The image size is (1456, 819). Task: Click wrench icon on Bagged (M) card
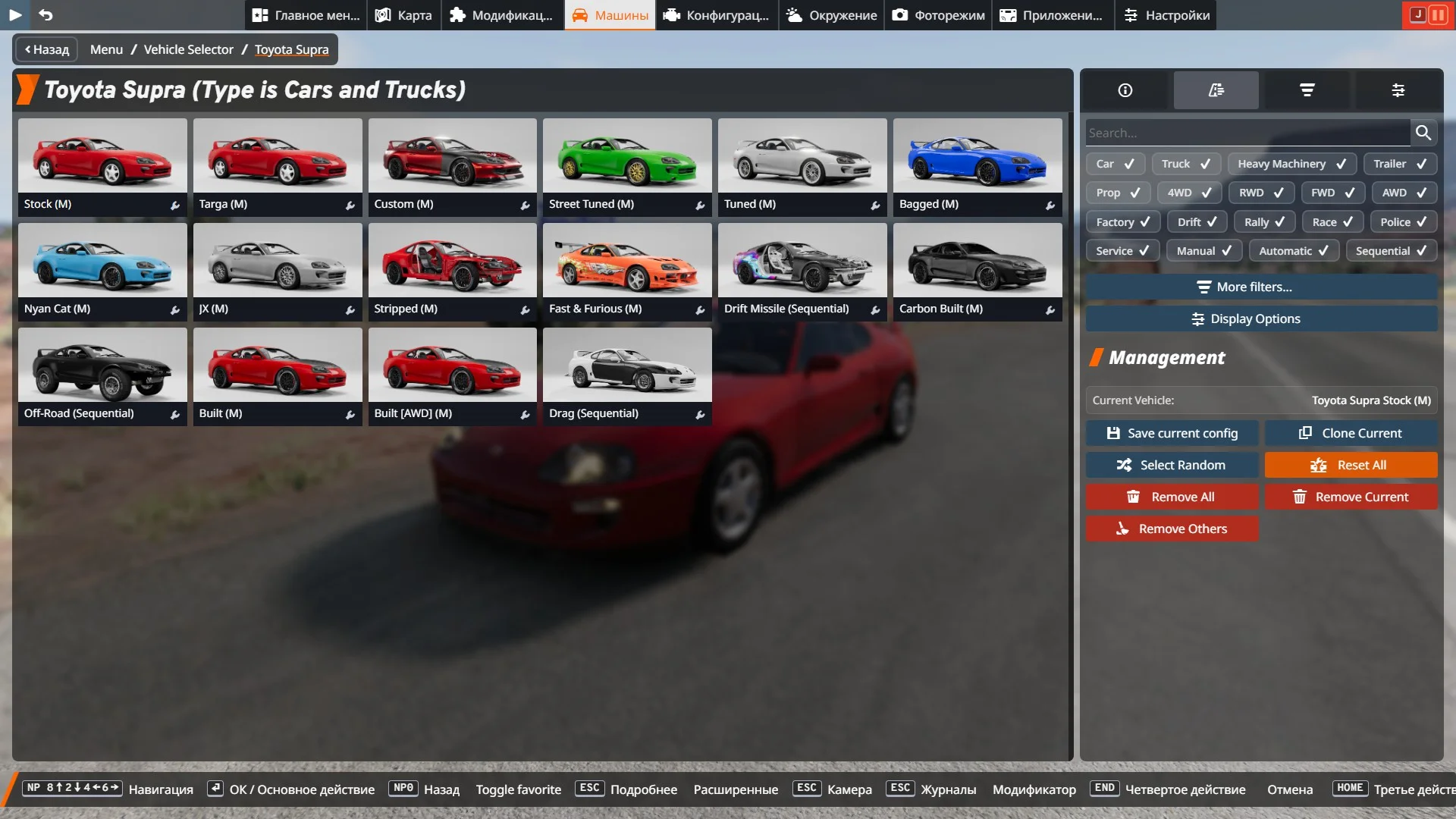click(x=1050, y=205)
